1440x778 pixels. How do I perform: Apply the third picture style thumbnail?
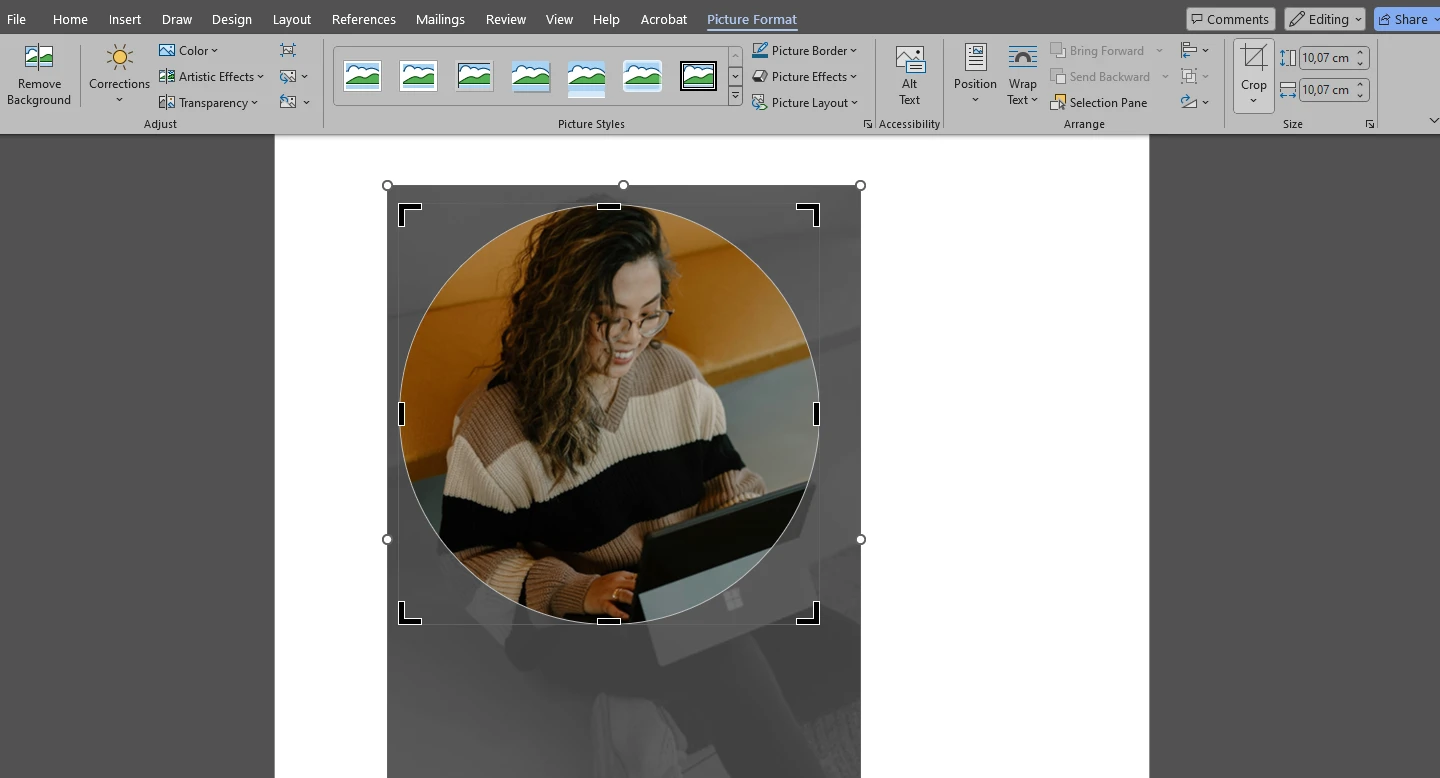pyautogui.click(x=474, y=76)
